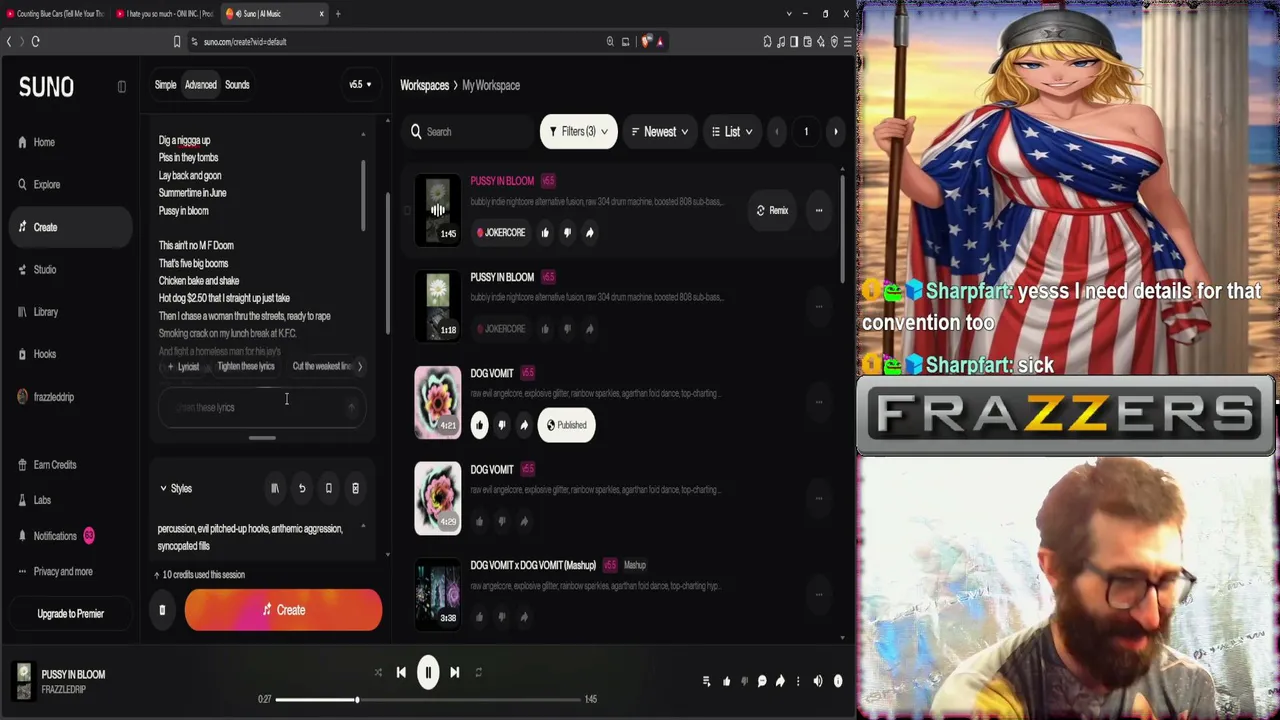1280x720 pixels.
Task: Collapse the sidebar panel icon next to SUNO logo
Action: (x=122, y=86)
